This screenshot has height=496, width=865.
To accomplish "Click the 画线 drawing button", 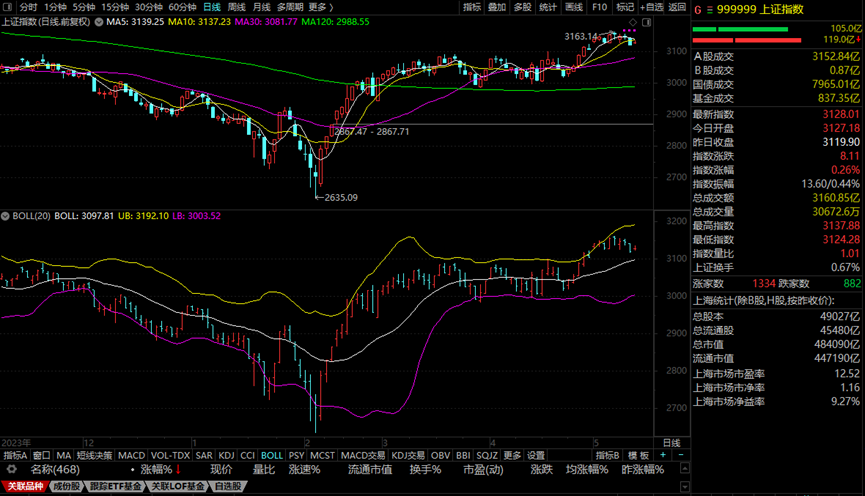I will click(574, 7).
